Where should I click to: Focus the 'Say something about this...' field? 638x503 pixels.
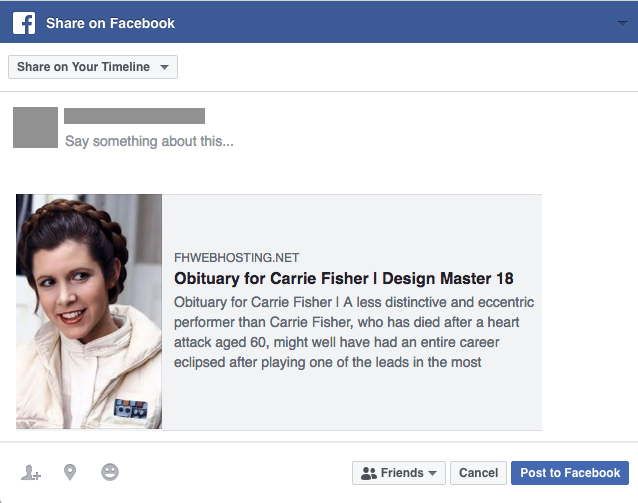point(149,142)
